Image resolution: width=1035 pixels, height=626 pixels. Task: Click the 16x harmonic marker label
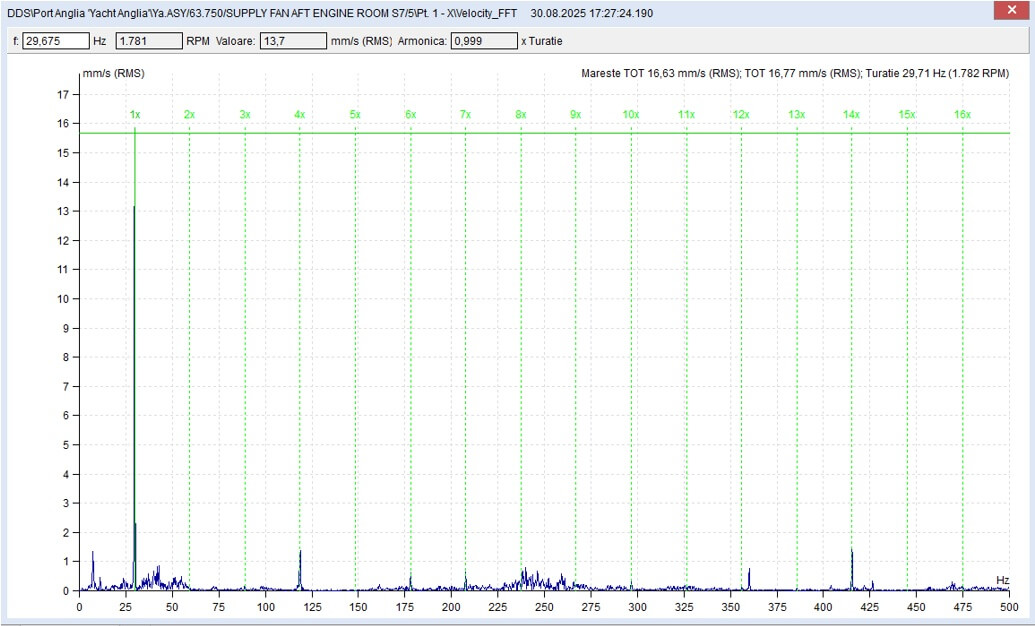pos(962,114)
